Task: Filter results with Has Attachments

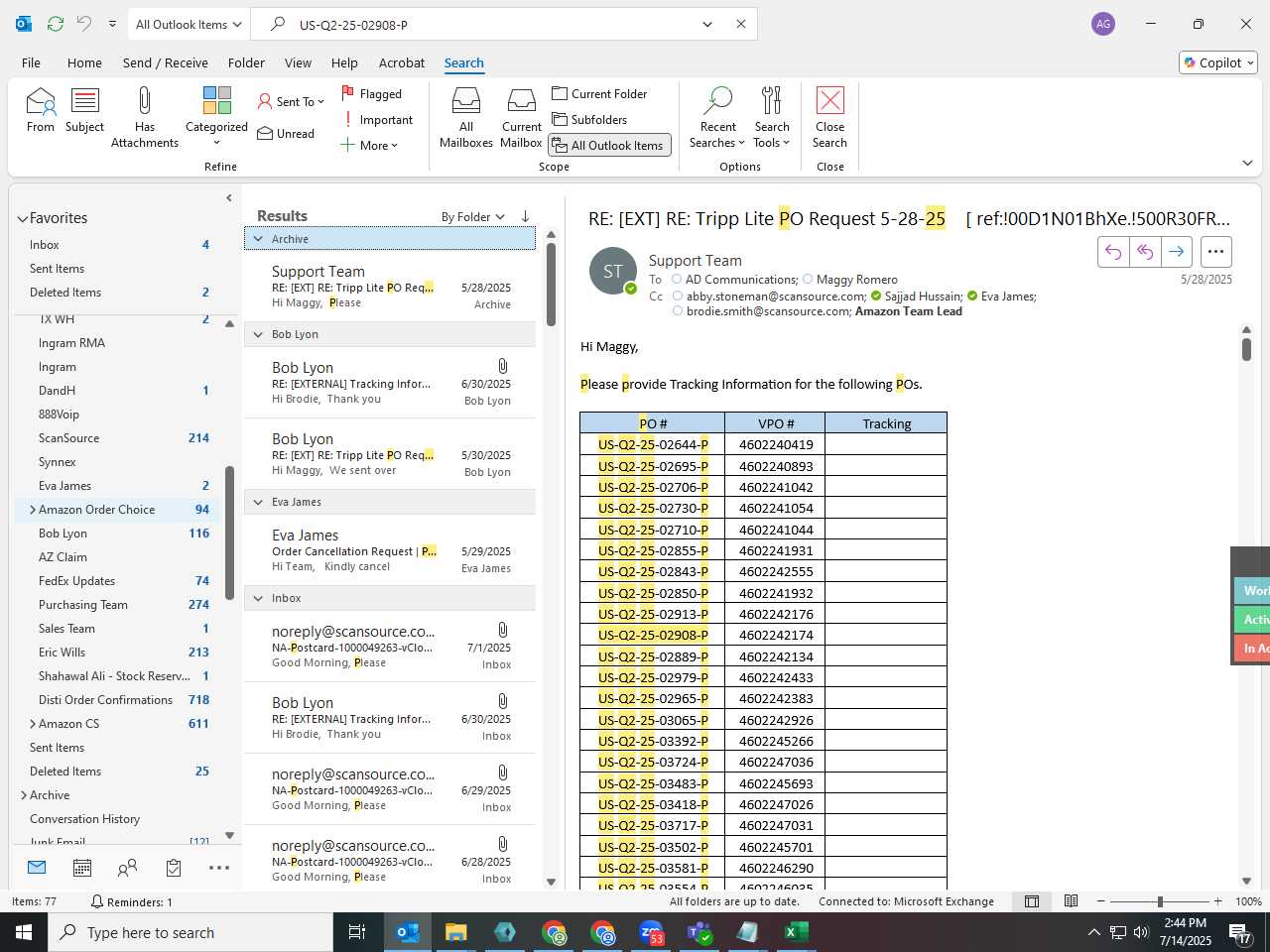Action: [x=145, y=117]
